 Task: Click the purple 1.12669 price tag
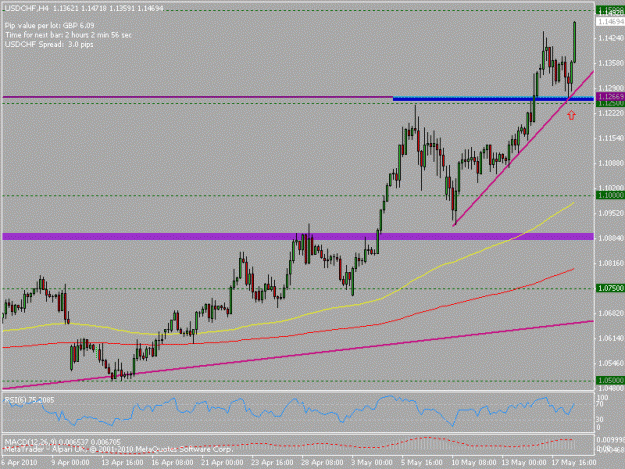tap(610, 97)
